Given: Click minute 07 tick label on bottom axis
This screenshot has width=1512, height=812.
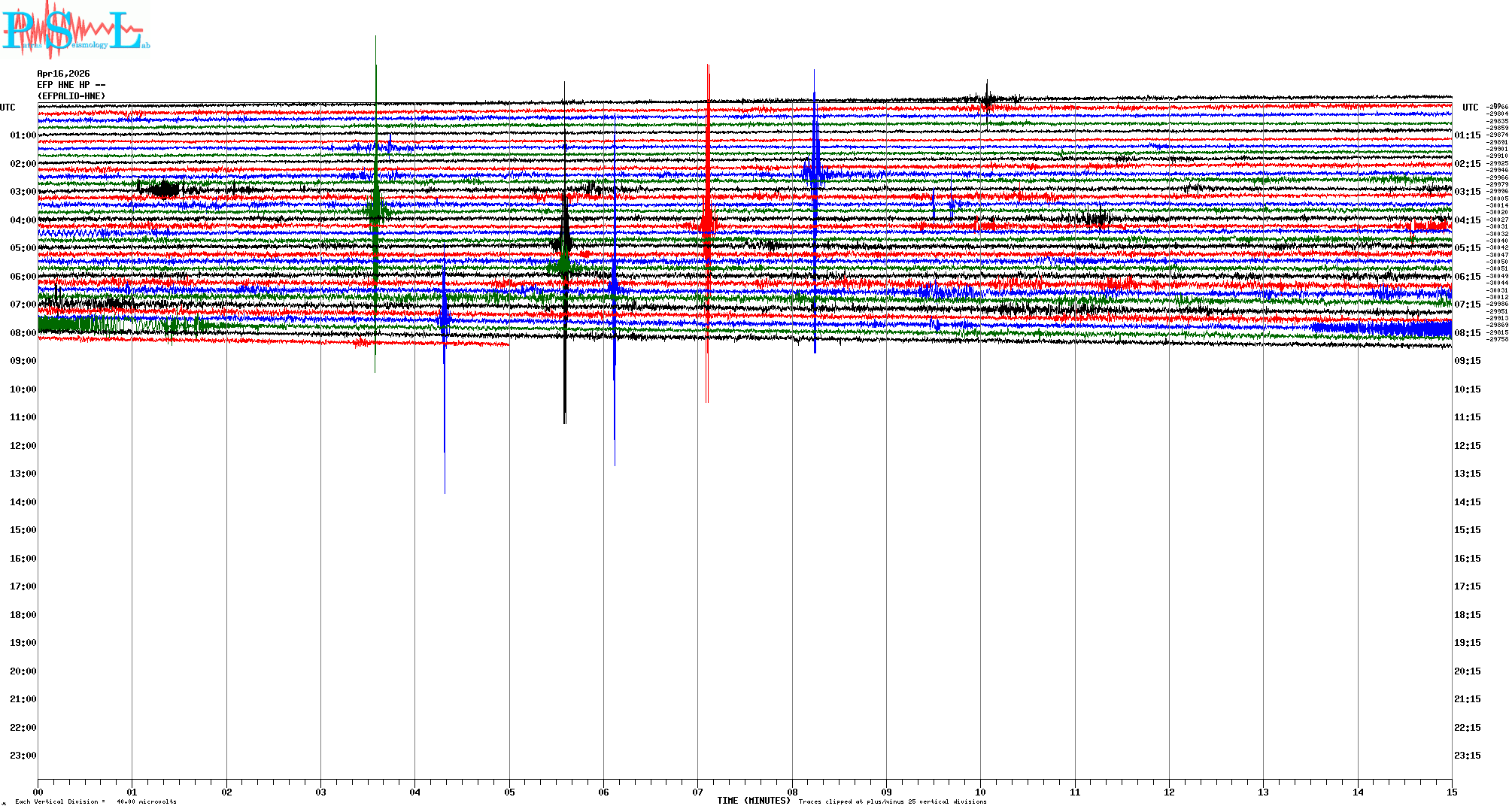Looking at the screenshot, I should pyautogui.click(x=698, y=792).
